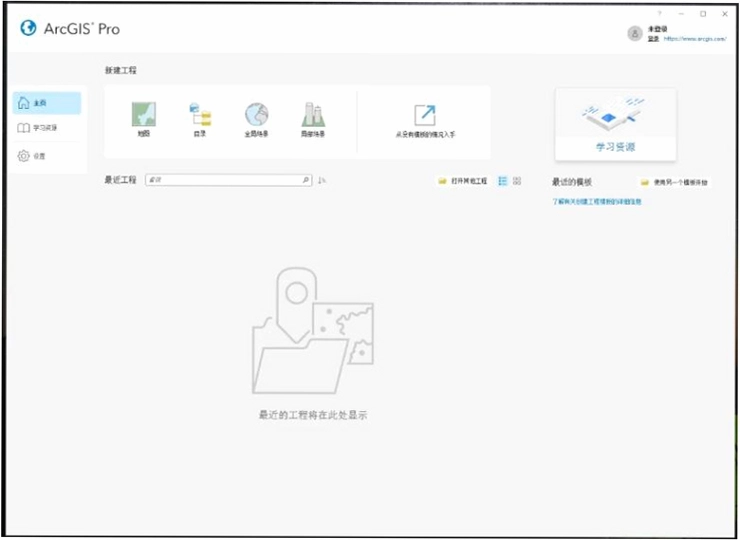740x540 pixels.
Task: Click the magnifier icon in search box
Action: coord(305,180)
